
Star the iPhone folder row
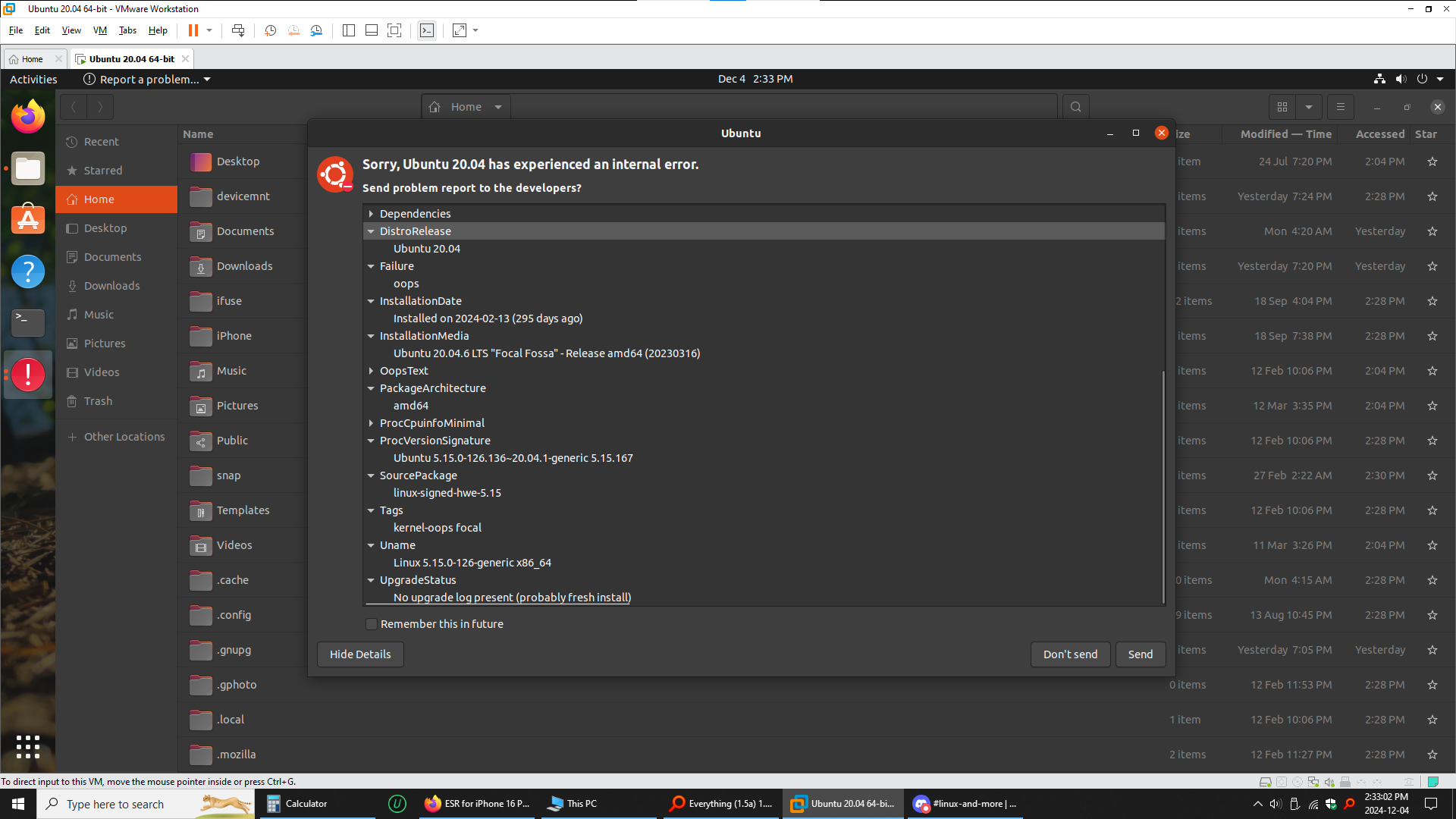coord(1432,336)
